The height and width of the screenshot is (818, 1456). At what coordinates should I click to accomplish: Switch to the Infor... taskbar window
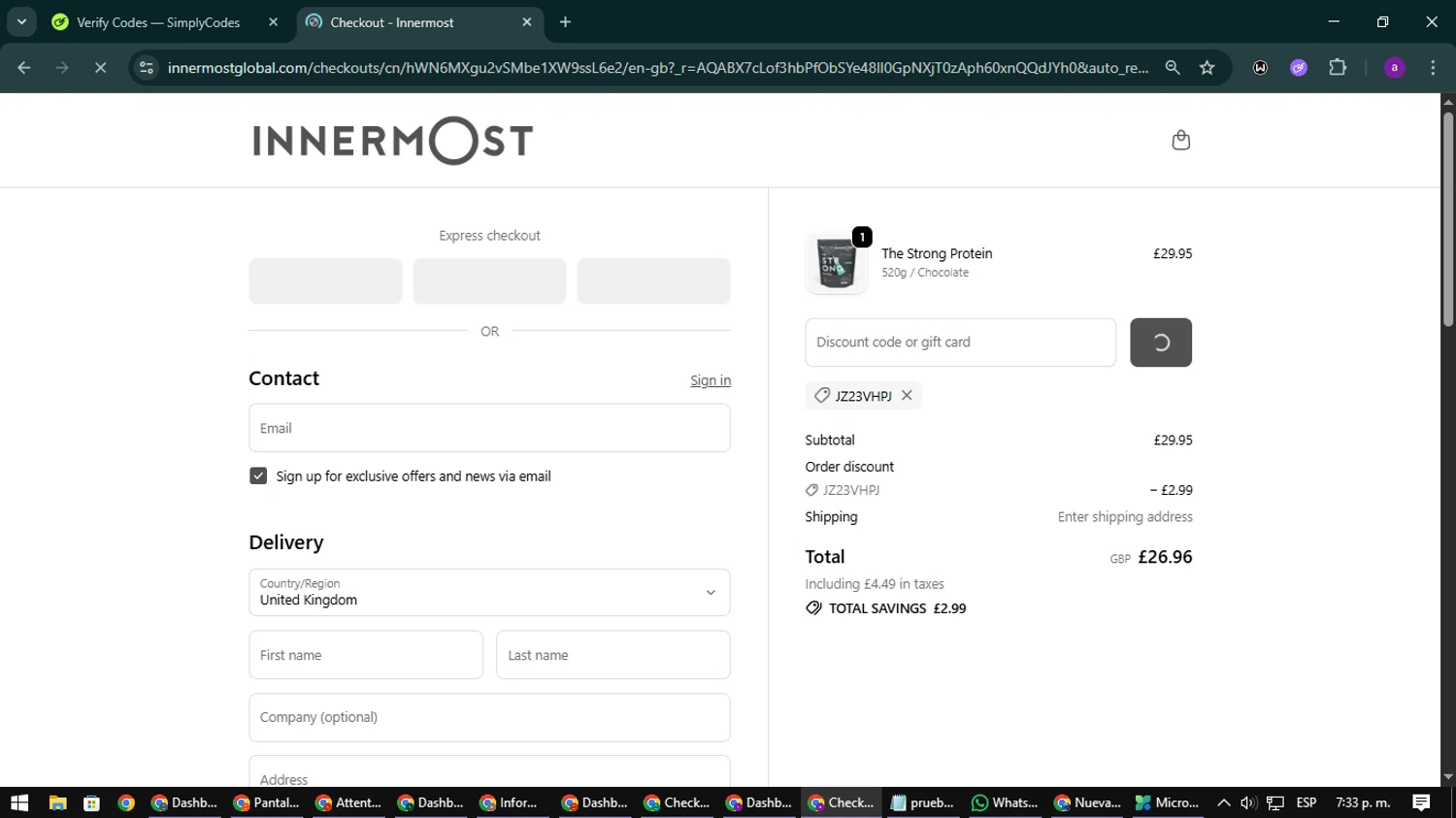pos(509,802)
